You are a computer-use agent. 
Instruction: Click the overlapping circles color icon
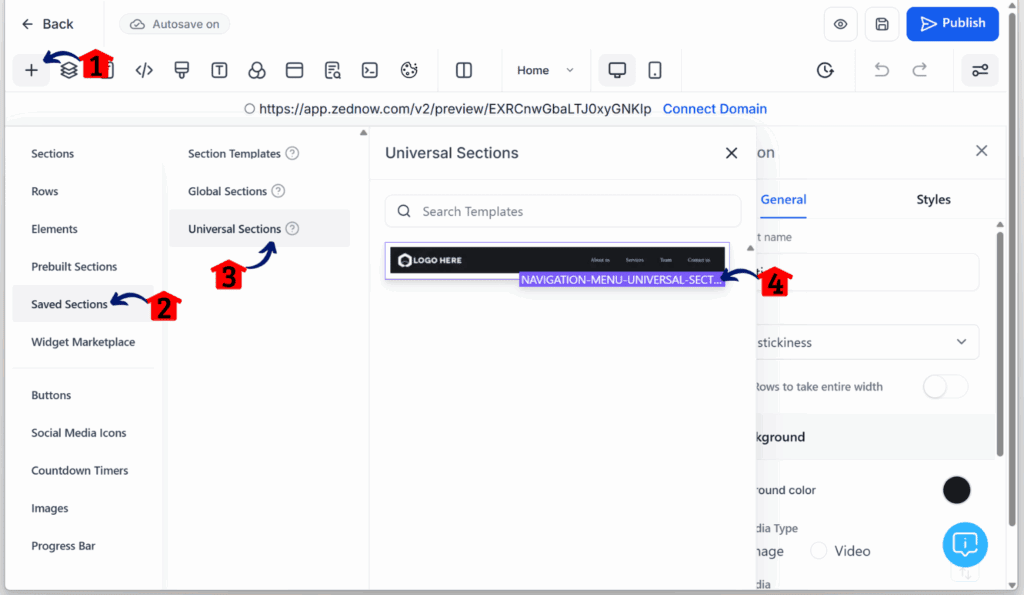click(257, 71)
